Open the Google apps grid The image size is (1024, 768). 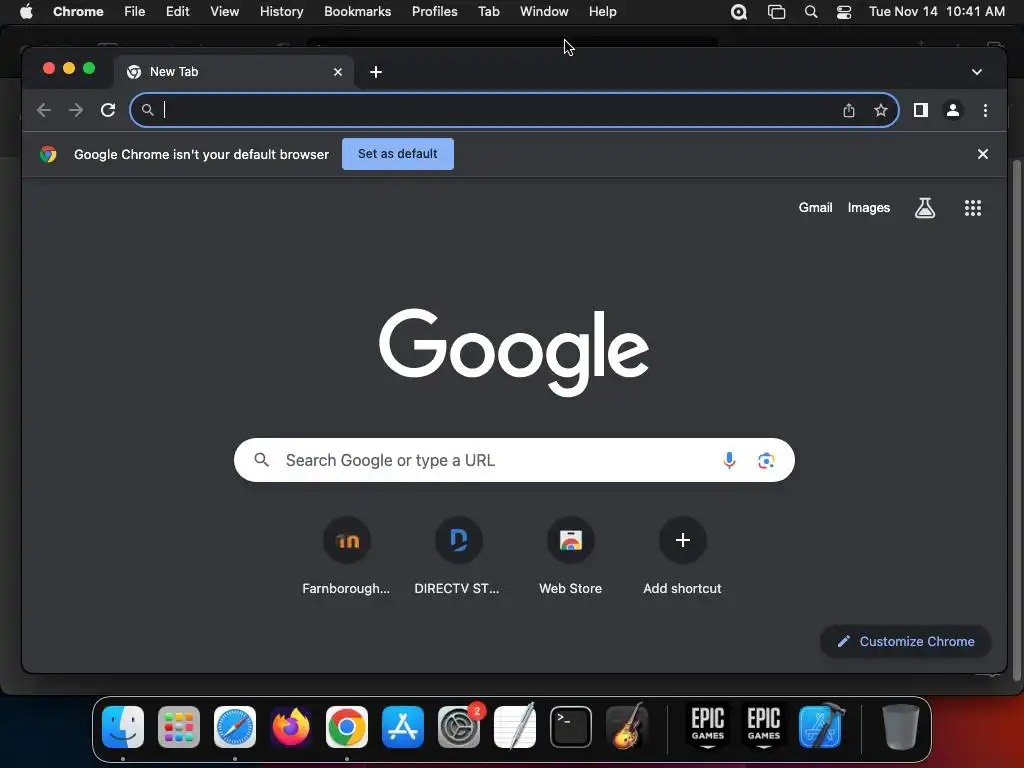[x=972, y=208]
